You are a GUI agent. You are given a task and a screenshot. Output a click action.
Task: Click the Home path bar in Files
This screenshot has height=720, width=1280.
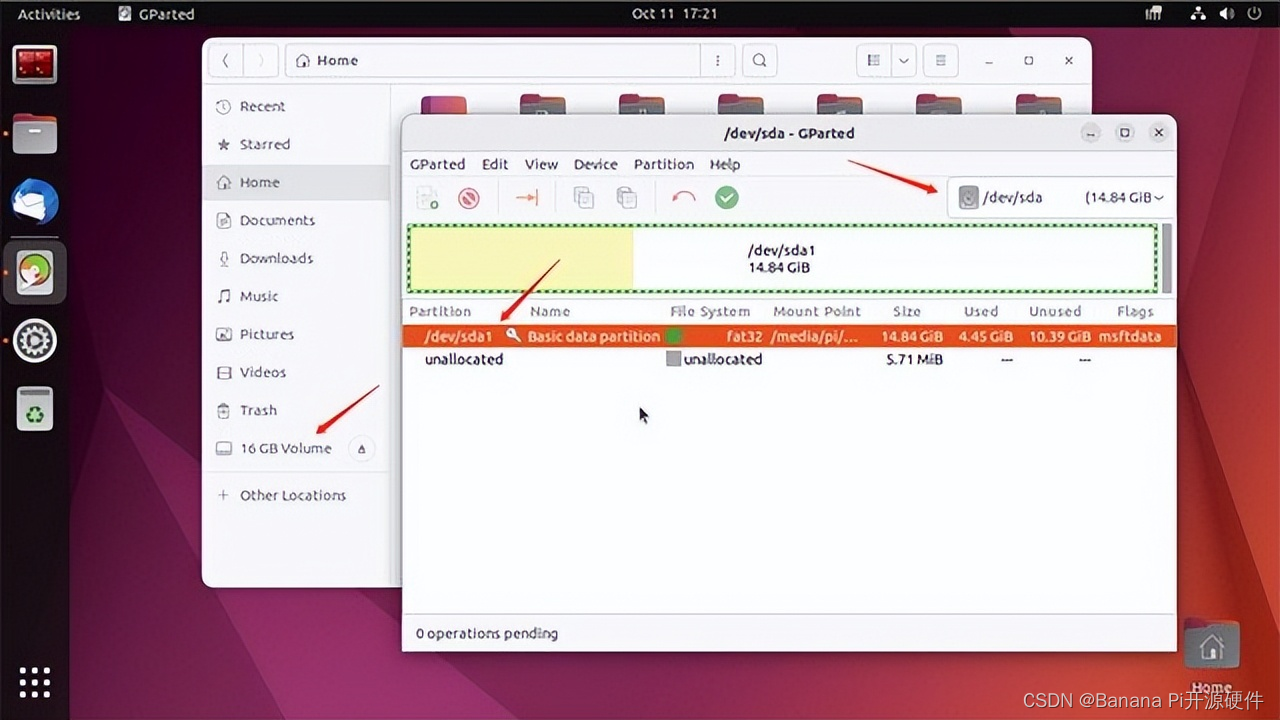(492, 60)
